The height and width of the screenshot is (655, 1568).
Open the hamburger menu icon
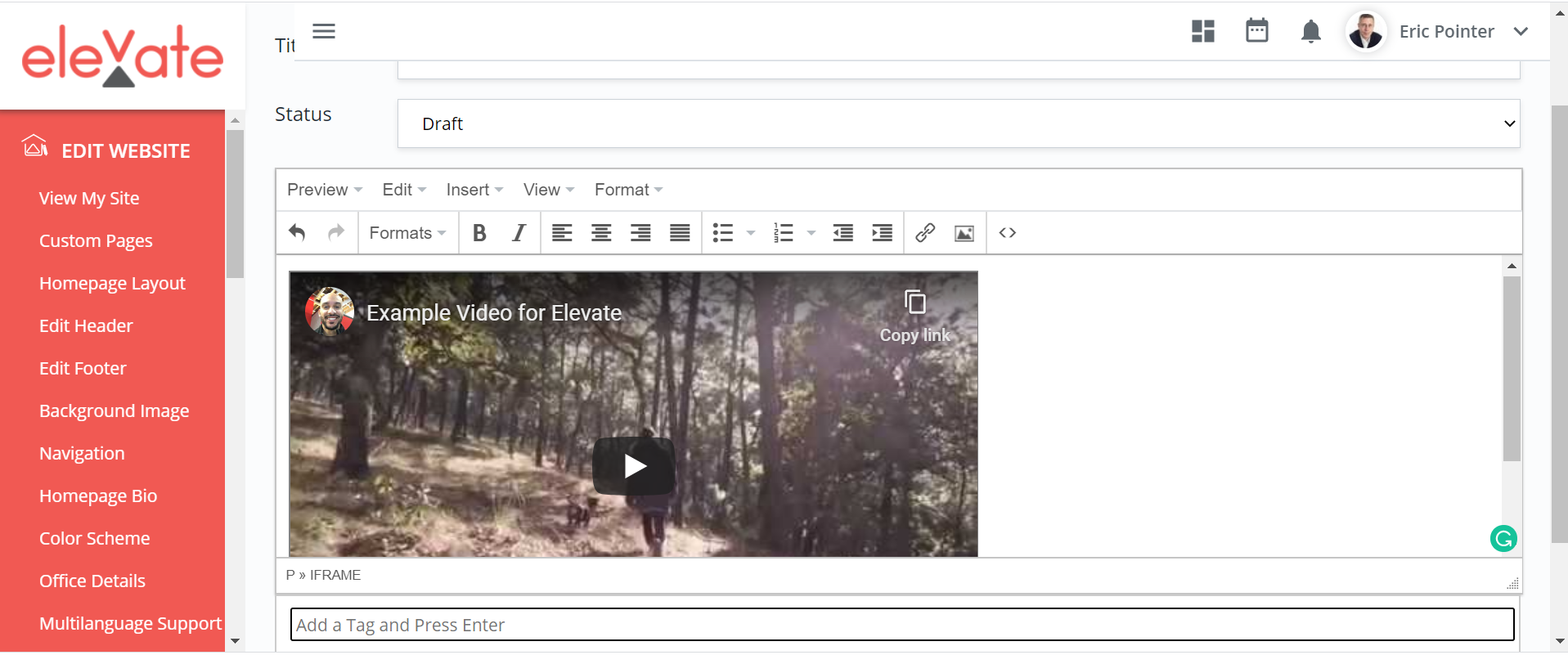coord(324,31)
